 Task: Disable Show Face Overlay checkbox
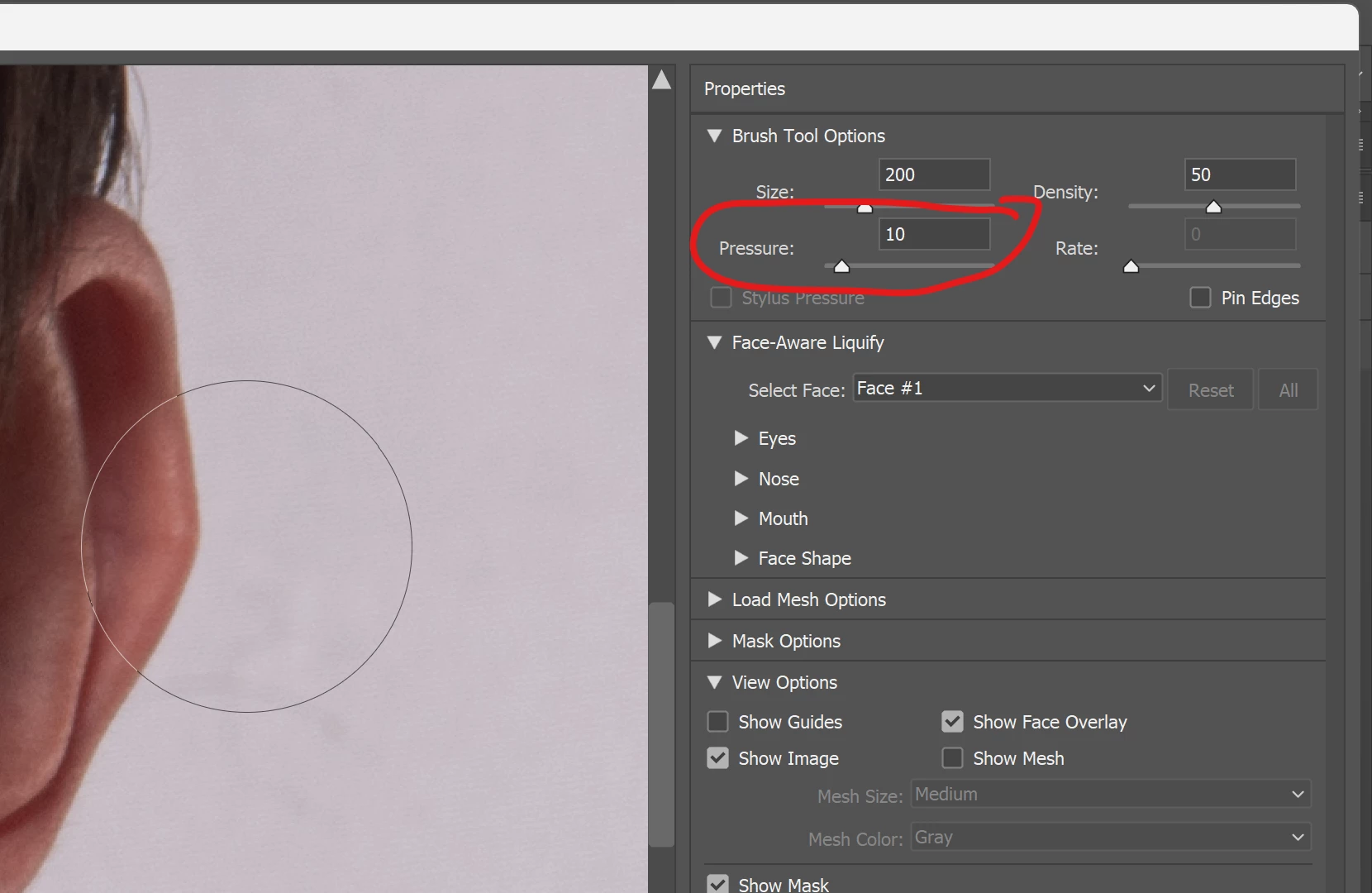tap(952, 722)
